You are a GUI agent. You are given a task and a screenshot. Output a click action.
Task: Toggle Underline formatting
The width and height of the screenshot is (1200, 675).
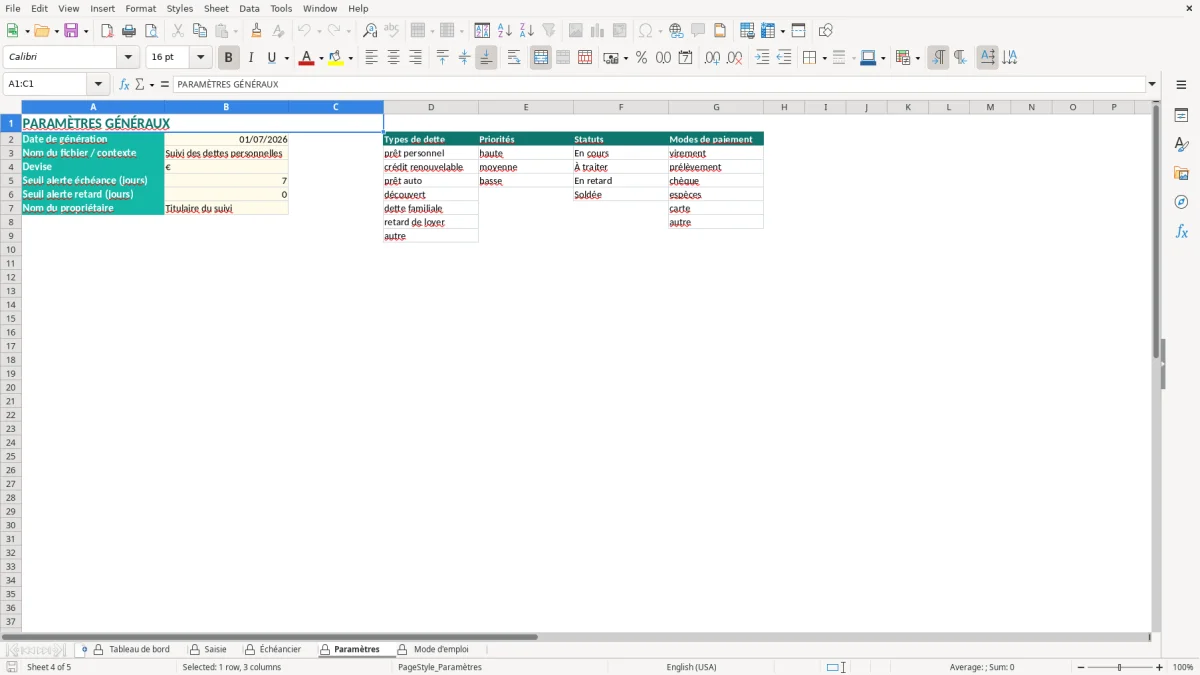(271, 58)
